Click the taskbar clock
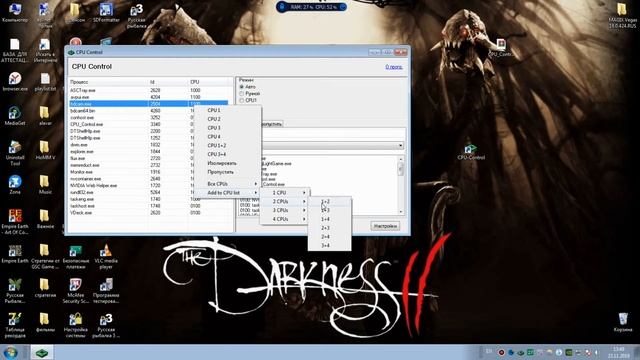The width and height of the screenshot is (640, 360). click(619, 352)
